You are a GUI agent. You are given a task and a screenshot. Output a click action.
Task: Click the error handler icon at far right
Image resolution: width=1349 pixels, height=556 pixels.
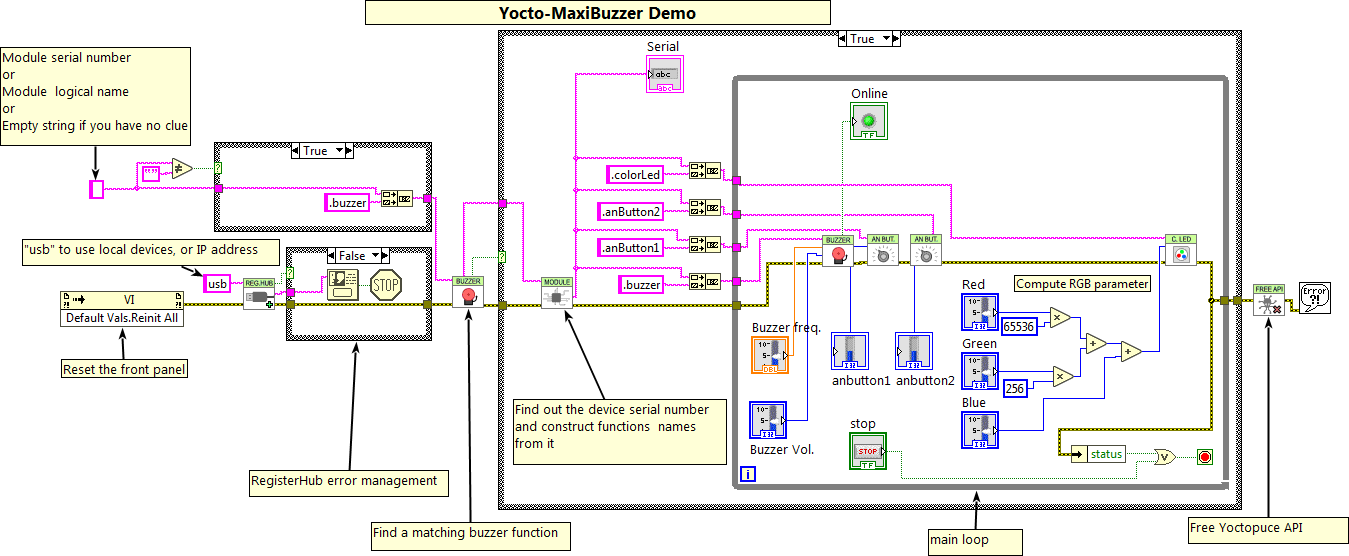click(x=1313, y=297)
